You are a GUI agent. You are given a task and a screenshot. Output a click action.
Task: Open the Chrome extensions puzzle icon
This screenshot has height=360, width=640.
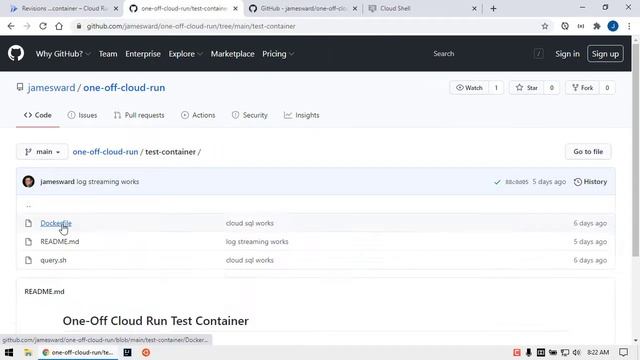pyautogui.click(x=597, y=26)
